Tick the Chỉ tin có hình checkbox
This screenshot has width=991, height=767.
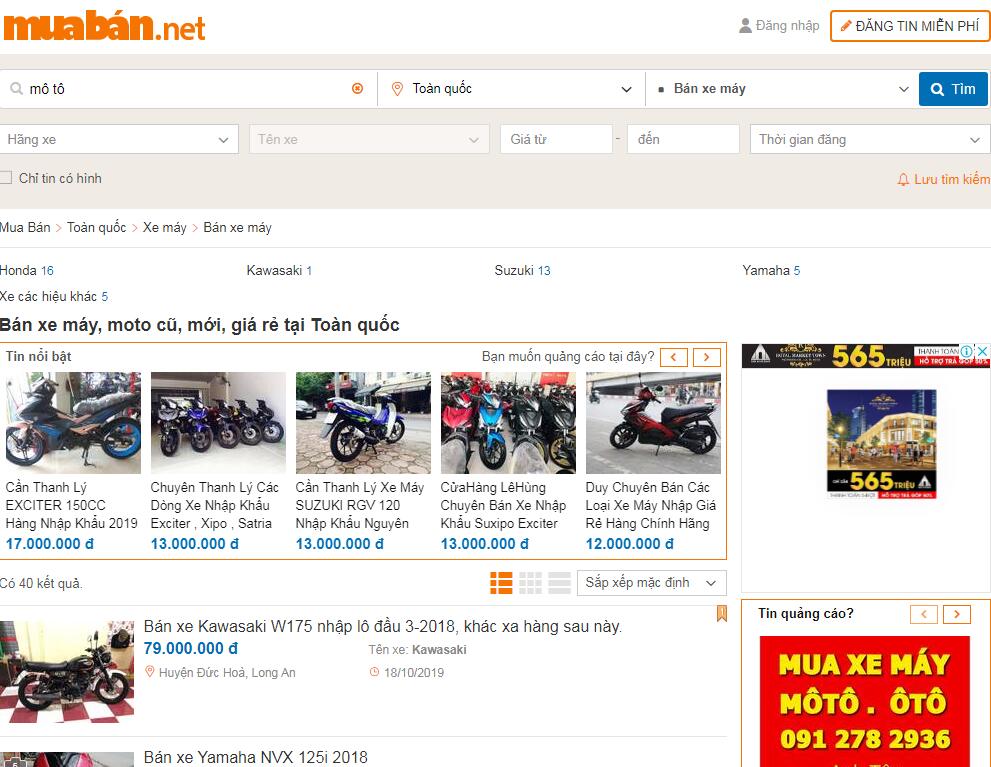tap(6, 178)
